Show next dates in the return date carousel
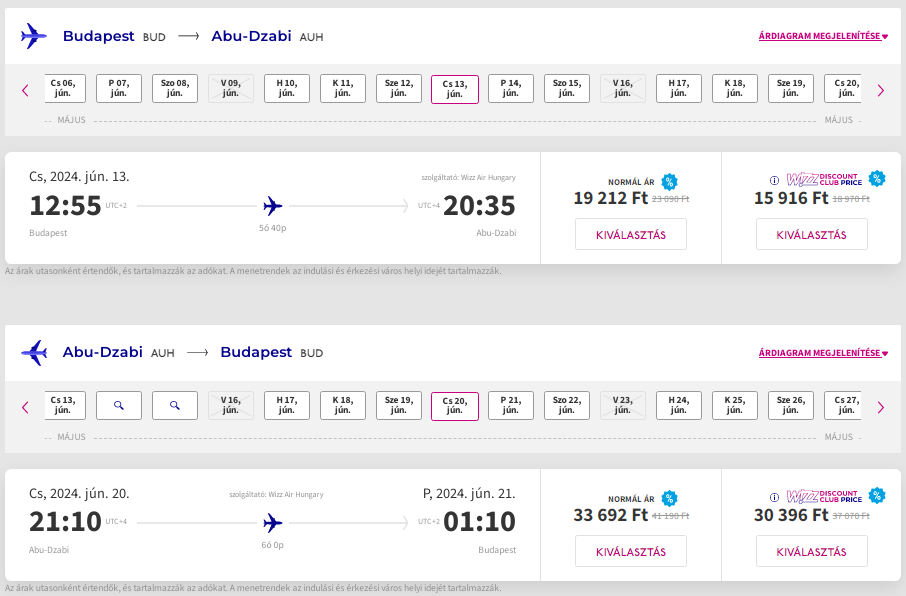 tap(881, 407)
